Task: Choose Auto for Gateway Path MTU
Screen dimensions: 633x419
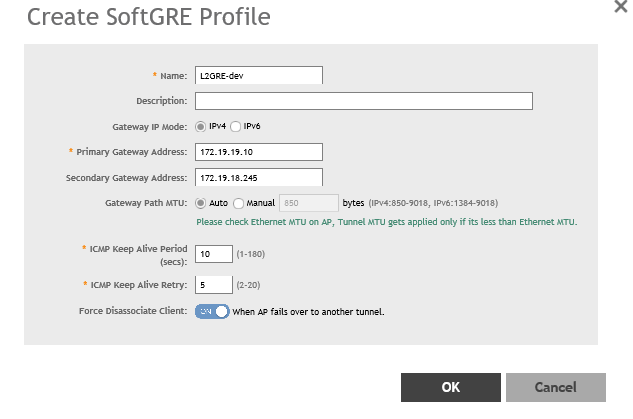Action: (x=201, y=202)
